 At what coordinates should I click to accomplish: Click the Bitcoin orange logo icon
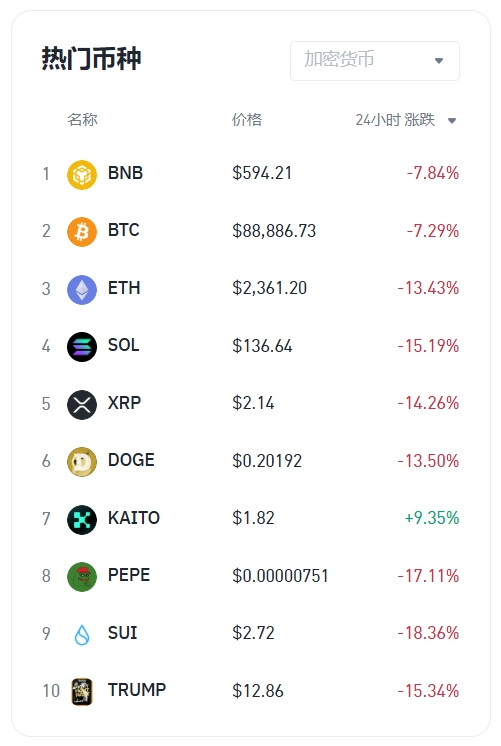(x=82, y=232)
